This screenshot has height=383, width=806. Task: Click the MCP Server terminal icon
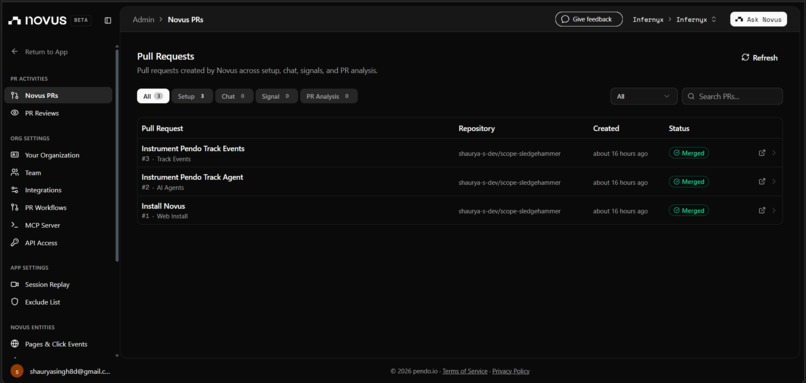pyautogui.click(x=15, y=225)
